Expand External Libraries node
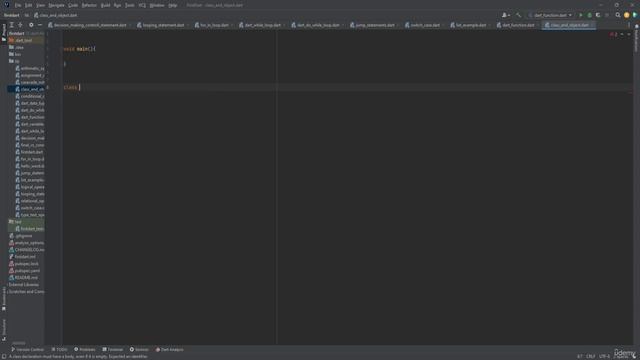Viewport: 640px width, 360px height. 24,284
